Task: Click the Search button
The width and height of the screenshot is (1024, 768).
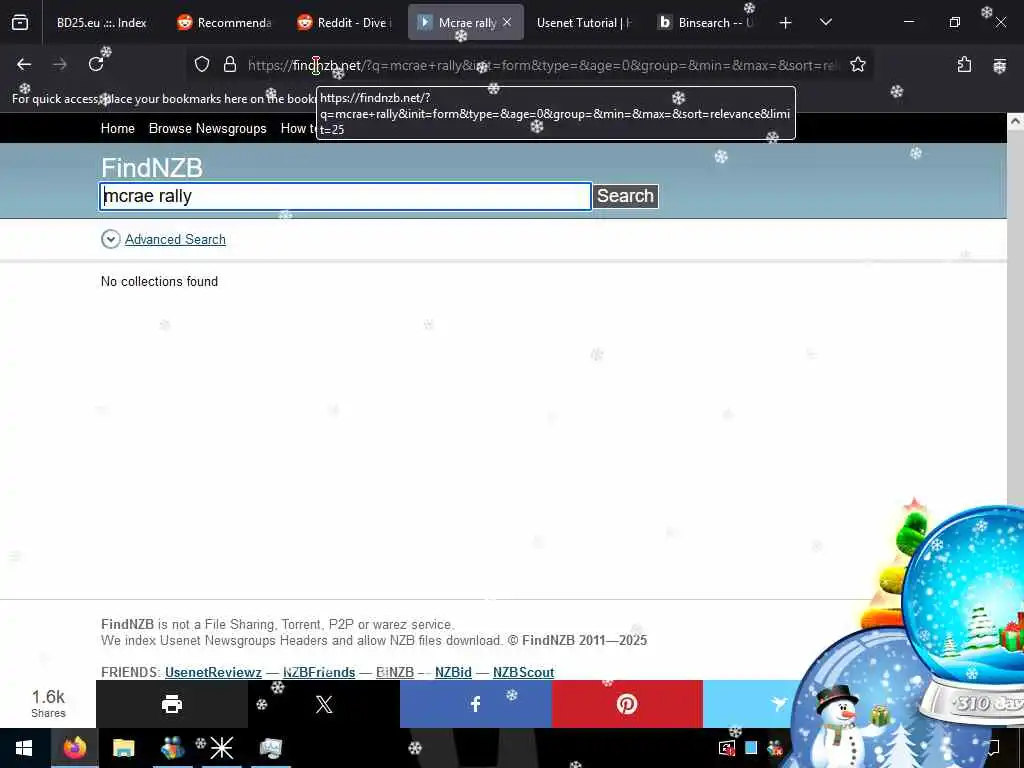Action: tap(625, 196)
